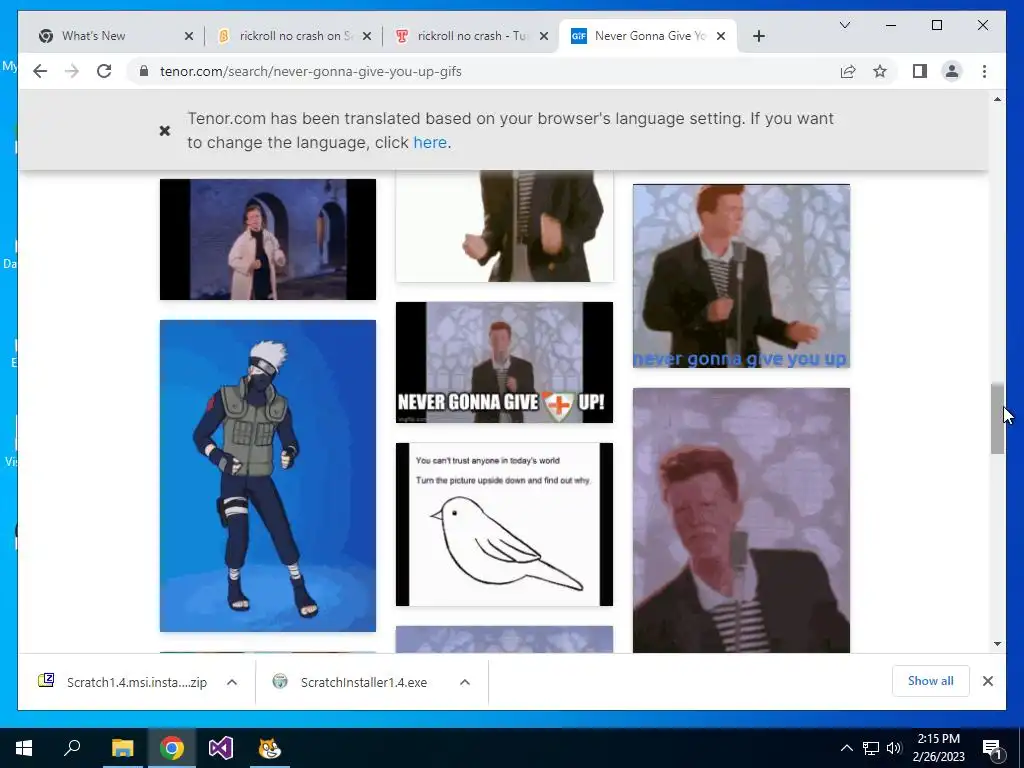Open the tab search dropdown
Image resolution: width=1024 pixels, height=768 pixels.
point(844,25)
